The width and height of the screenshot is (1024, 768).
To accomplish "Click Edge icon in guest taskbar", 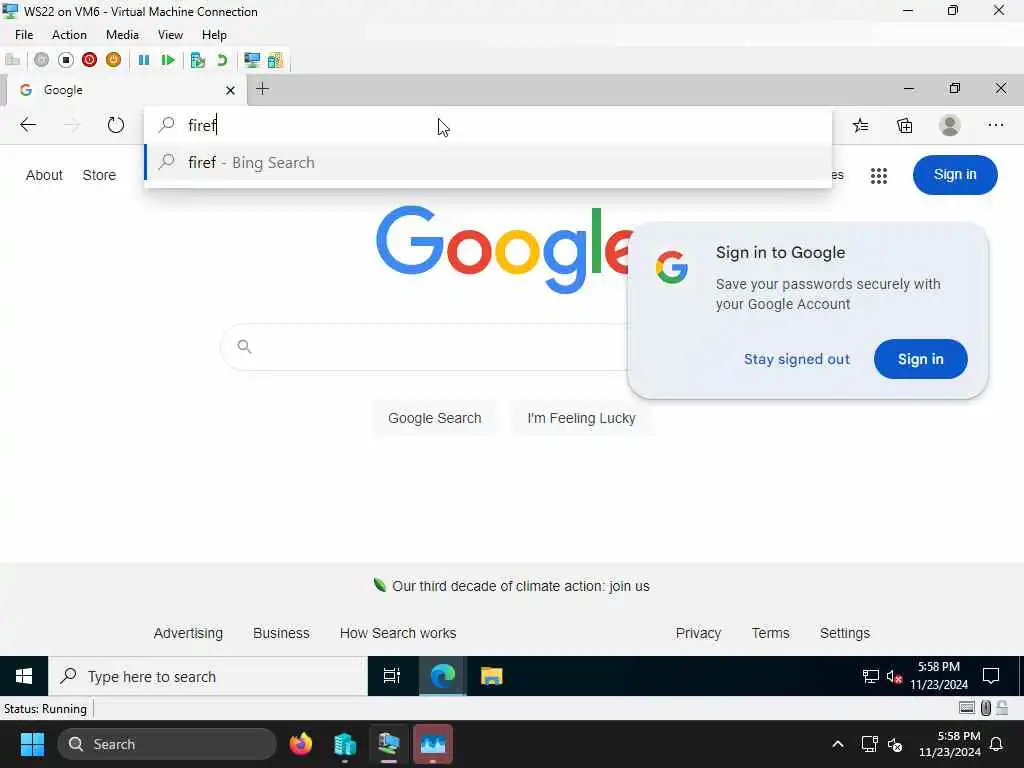I will pyautogui.click(x=442, y=676).
